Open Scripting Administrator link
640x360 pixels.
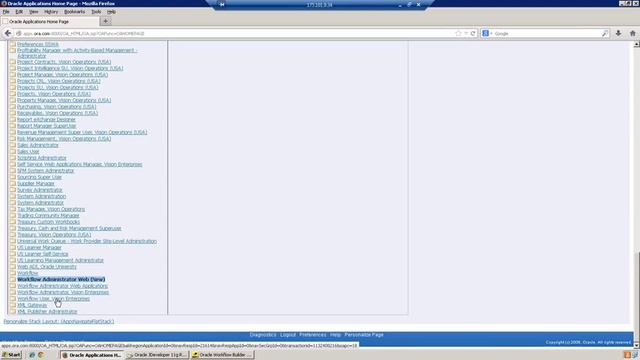click(42, 158)
